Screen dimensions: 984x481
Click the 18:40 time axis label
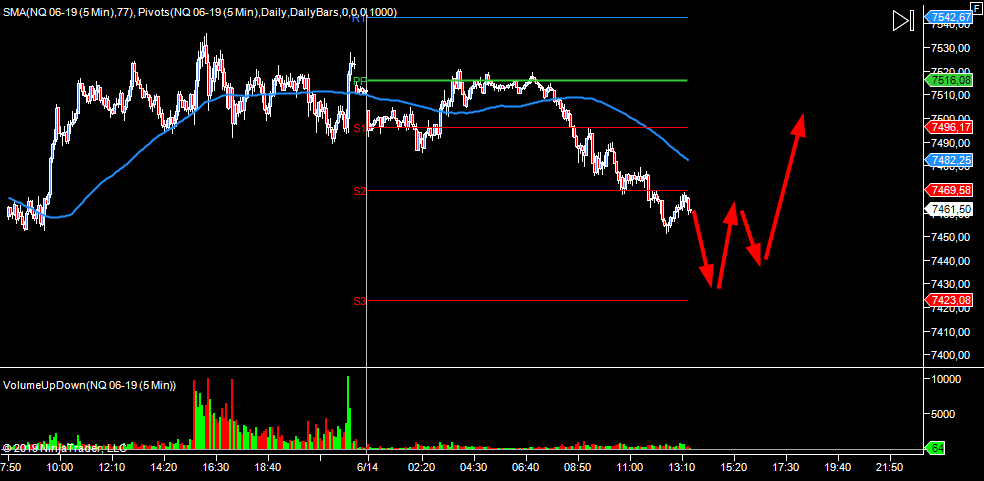pyautogui.click(x=268, y=468)
